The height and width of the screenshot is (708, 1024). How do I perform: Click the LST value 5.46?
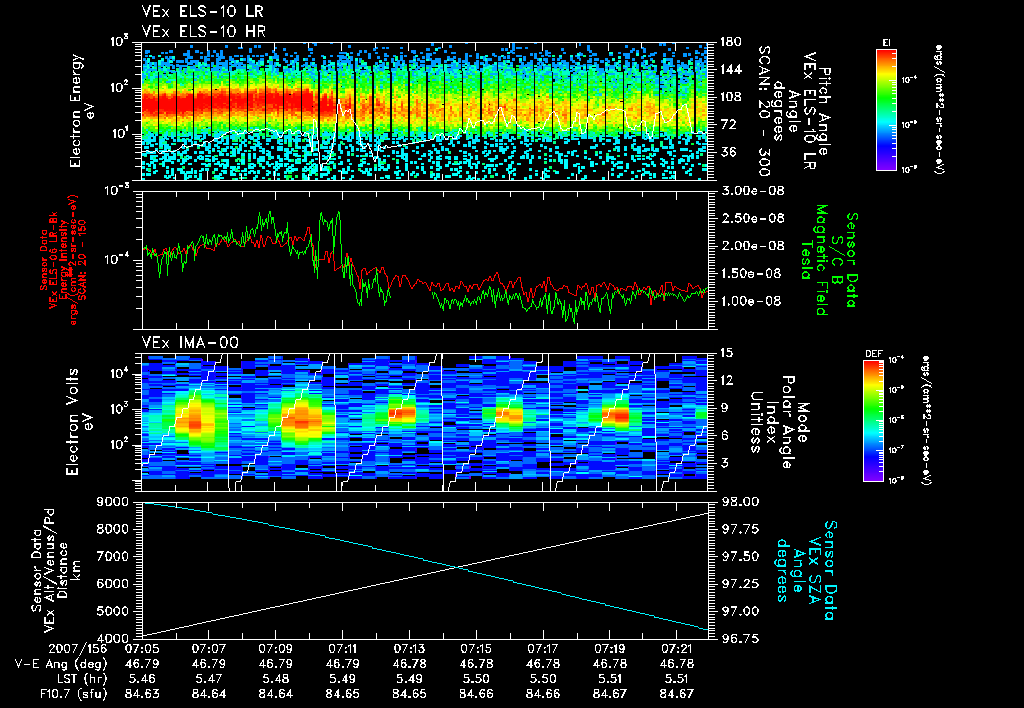pos(142,679)
